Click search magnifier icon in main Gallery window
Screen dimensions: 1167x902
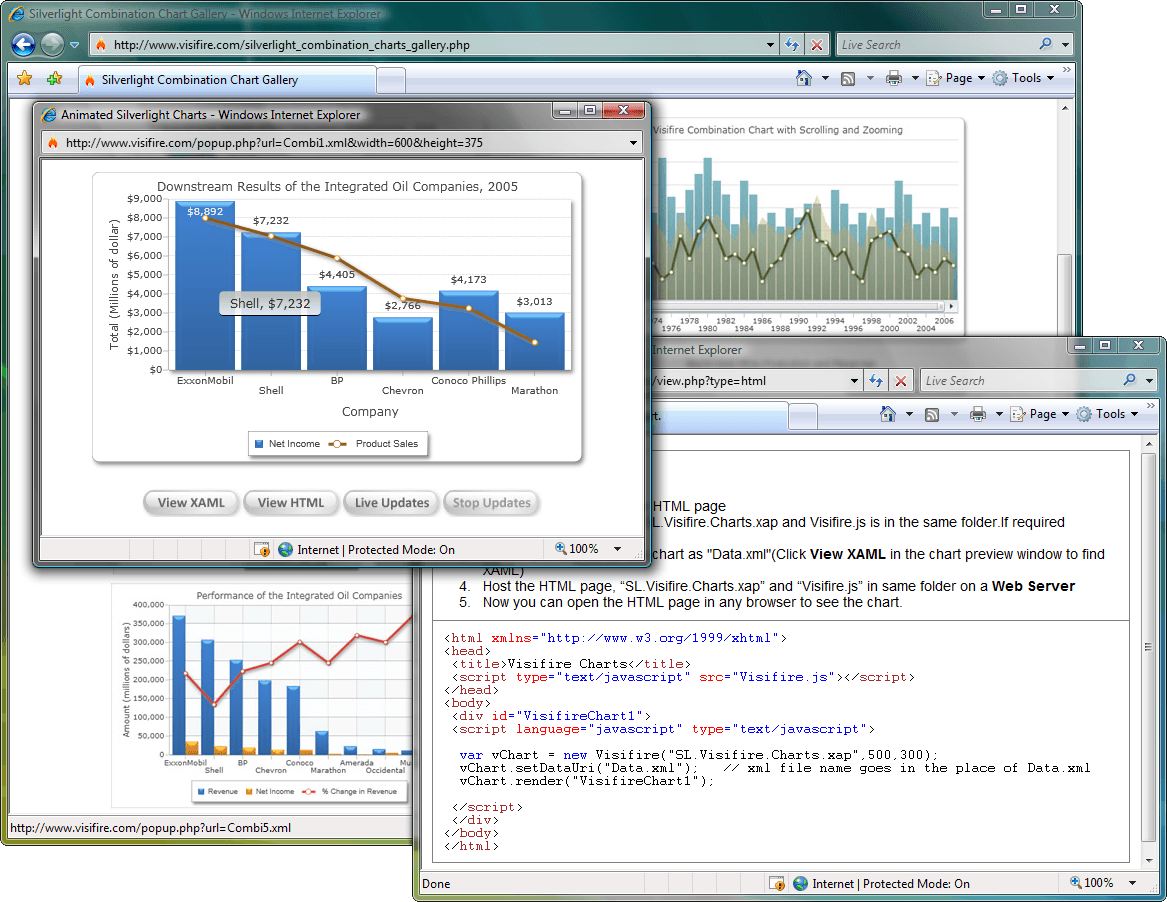tap(1046, 44)
